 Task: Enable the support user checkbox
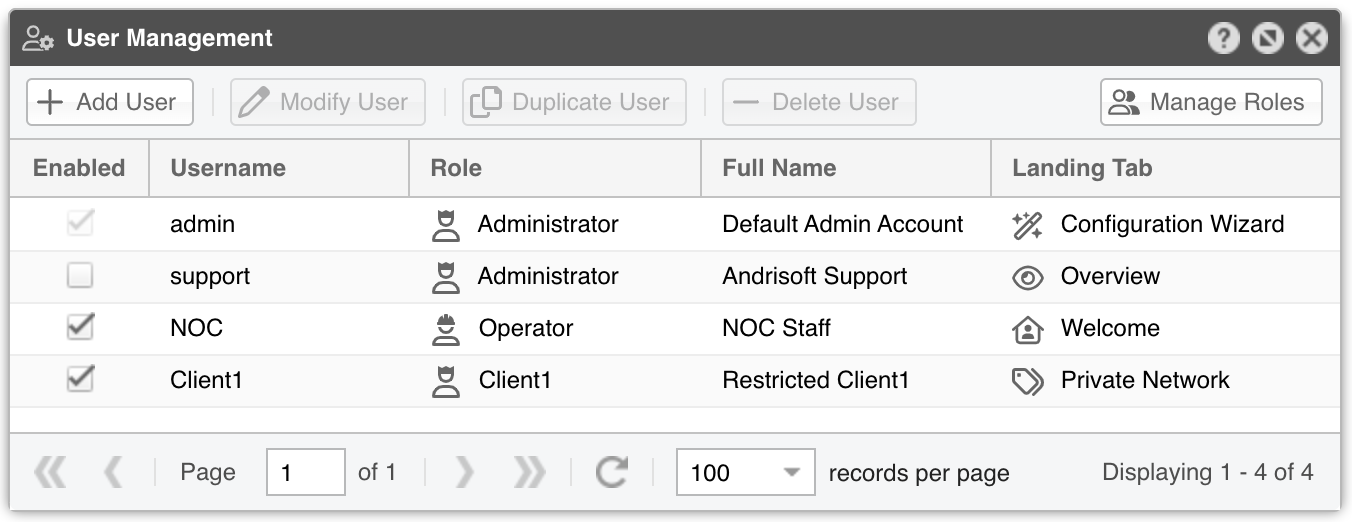80,276
